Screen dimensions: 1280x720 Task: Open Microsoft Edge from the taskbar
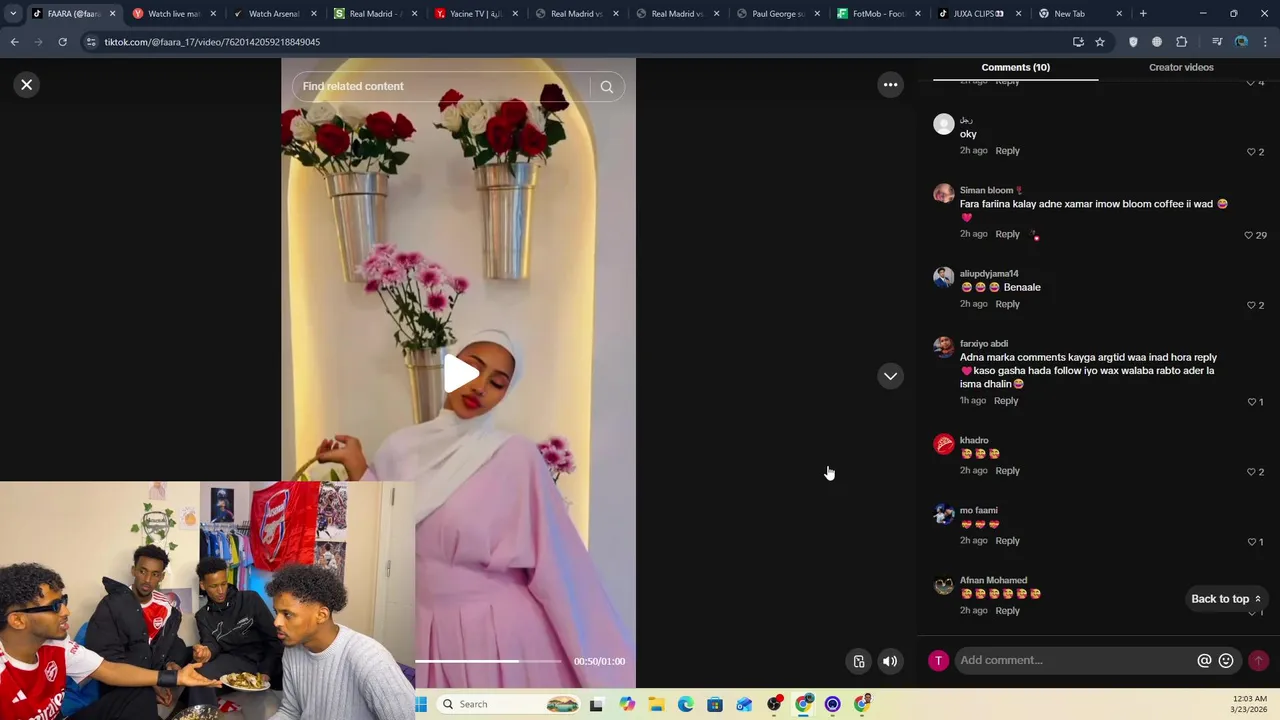click(x=686, y=704)
